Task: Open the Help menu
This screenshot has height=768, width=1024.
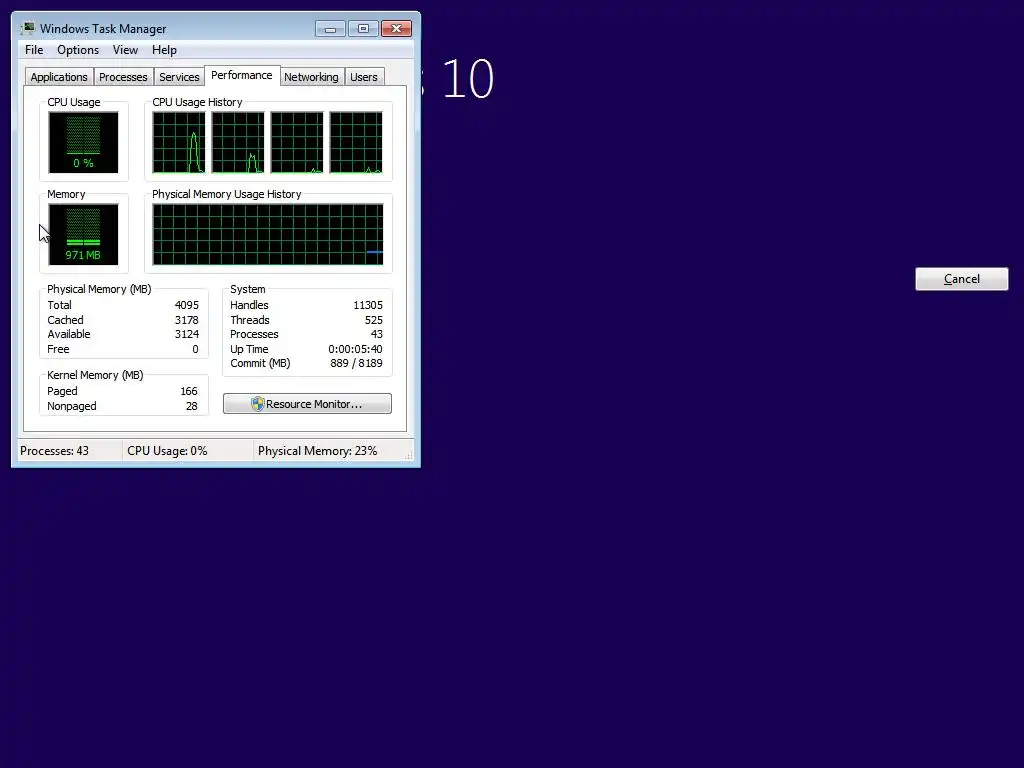Action: pyautogui.click(x=164, y=50)
